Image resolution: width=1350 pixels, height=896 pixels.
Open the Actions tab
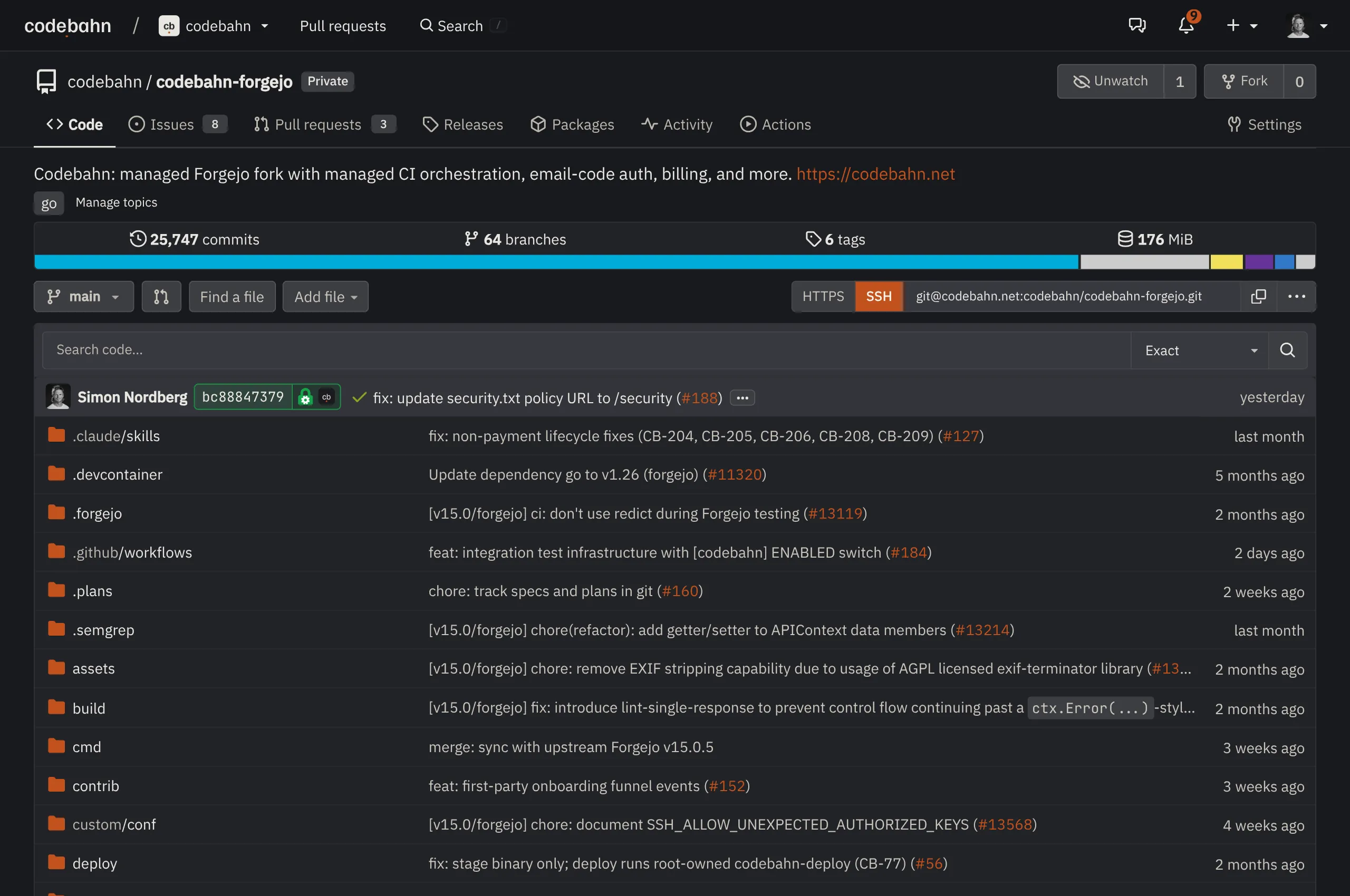[x=775, y=124]
